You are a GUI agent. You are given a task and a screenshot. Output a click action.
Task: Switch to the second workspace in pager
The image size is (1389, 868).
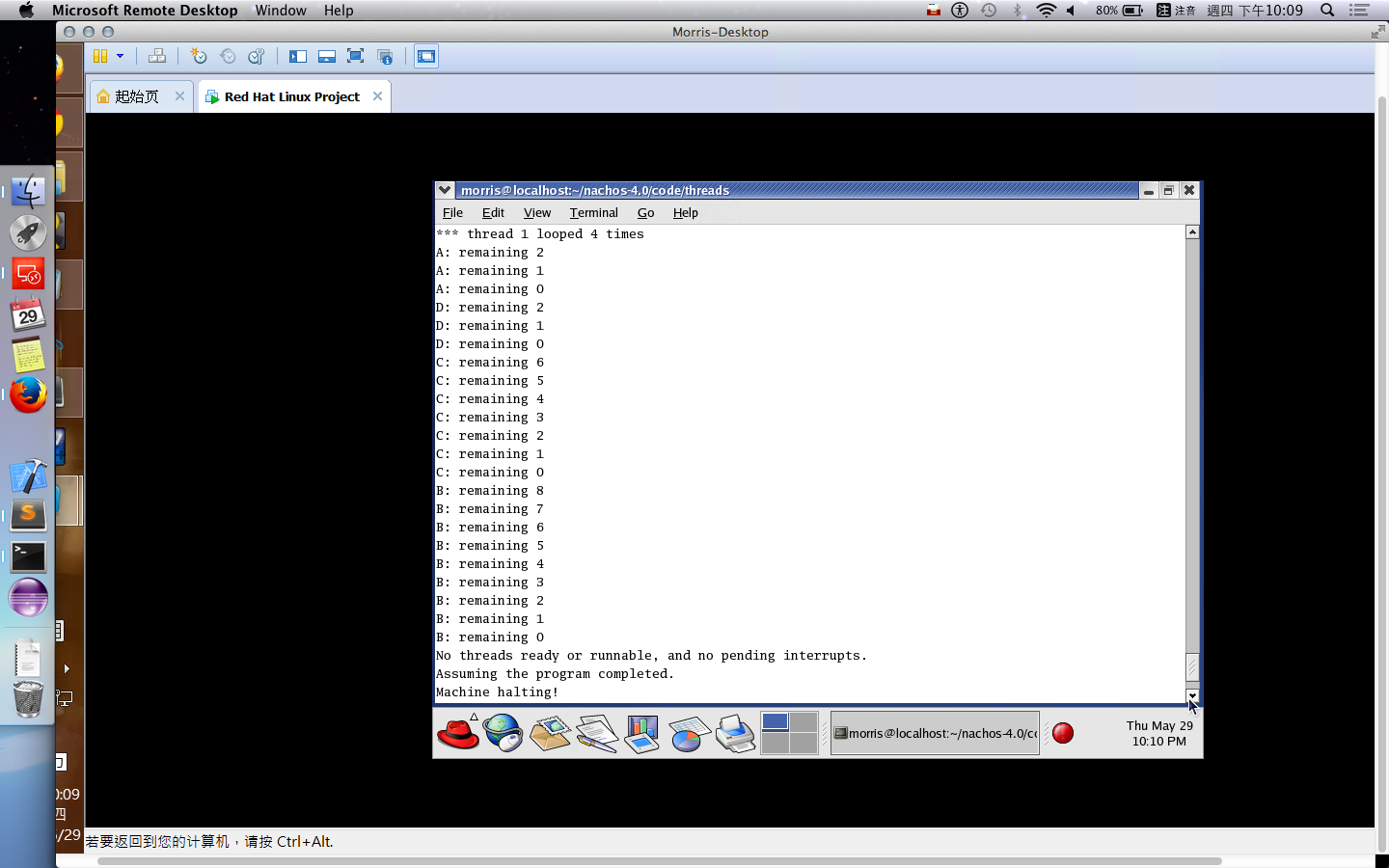pyautogui.click(x=803, y=722)
